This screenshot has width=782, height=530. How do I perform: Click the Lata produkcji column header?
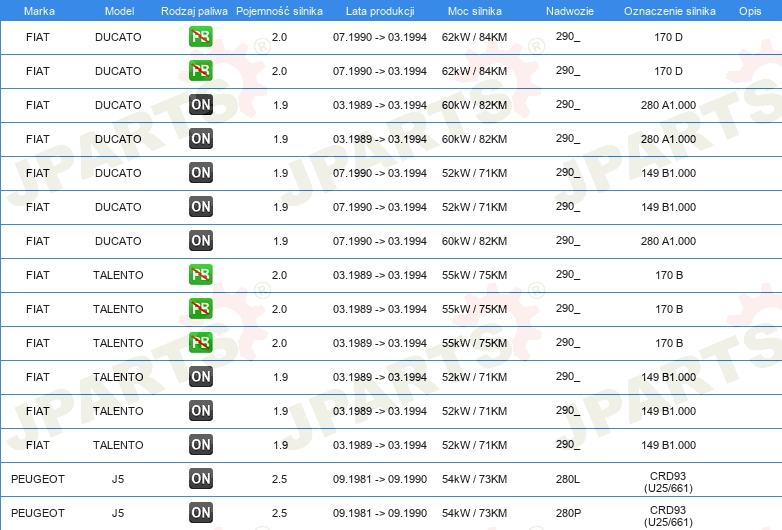[x=380, y=11]
